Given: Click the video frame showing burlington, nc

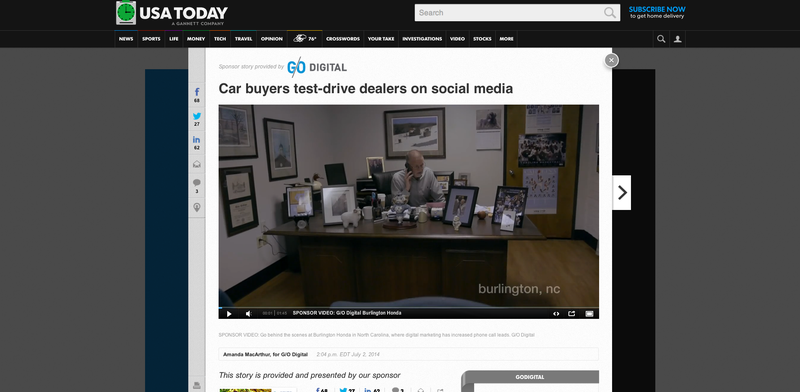Looking at the screenshot, I should (x=409, y=205).
